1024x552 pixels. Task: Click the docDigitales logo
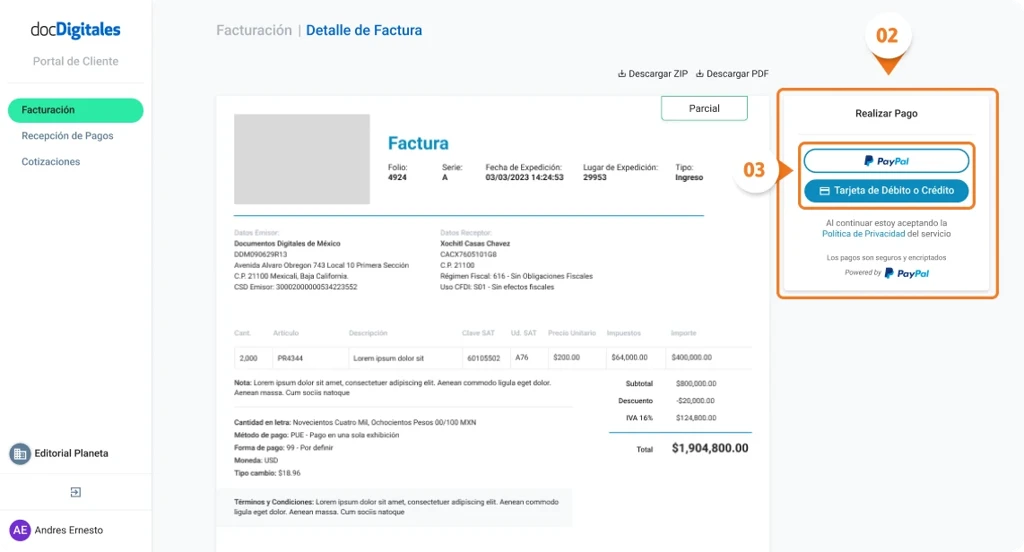click(76, 29)
